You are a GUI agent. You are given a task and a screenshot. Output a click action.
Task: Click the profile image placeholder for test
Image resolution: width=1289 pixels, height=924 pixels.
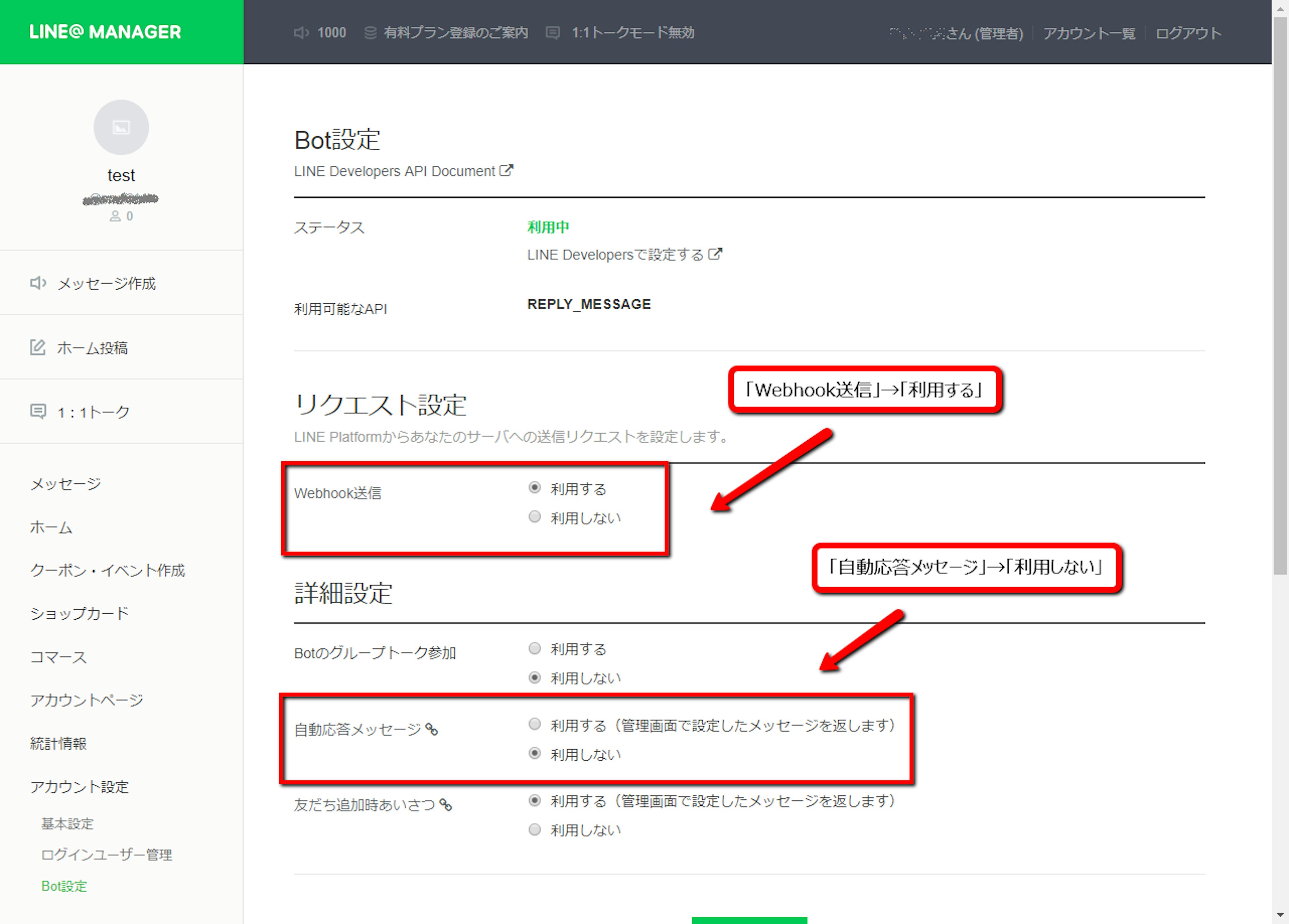tap(121, 127)
